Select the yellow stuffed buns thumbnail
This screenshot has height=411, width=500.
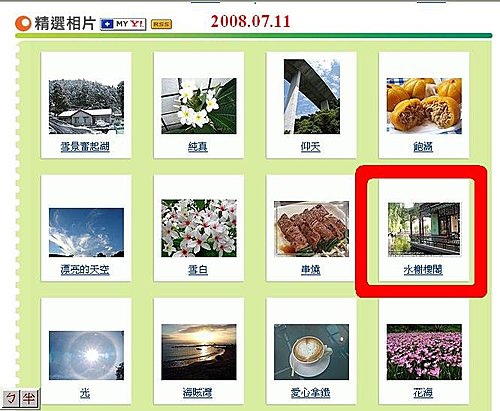[424, 106]
